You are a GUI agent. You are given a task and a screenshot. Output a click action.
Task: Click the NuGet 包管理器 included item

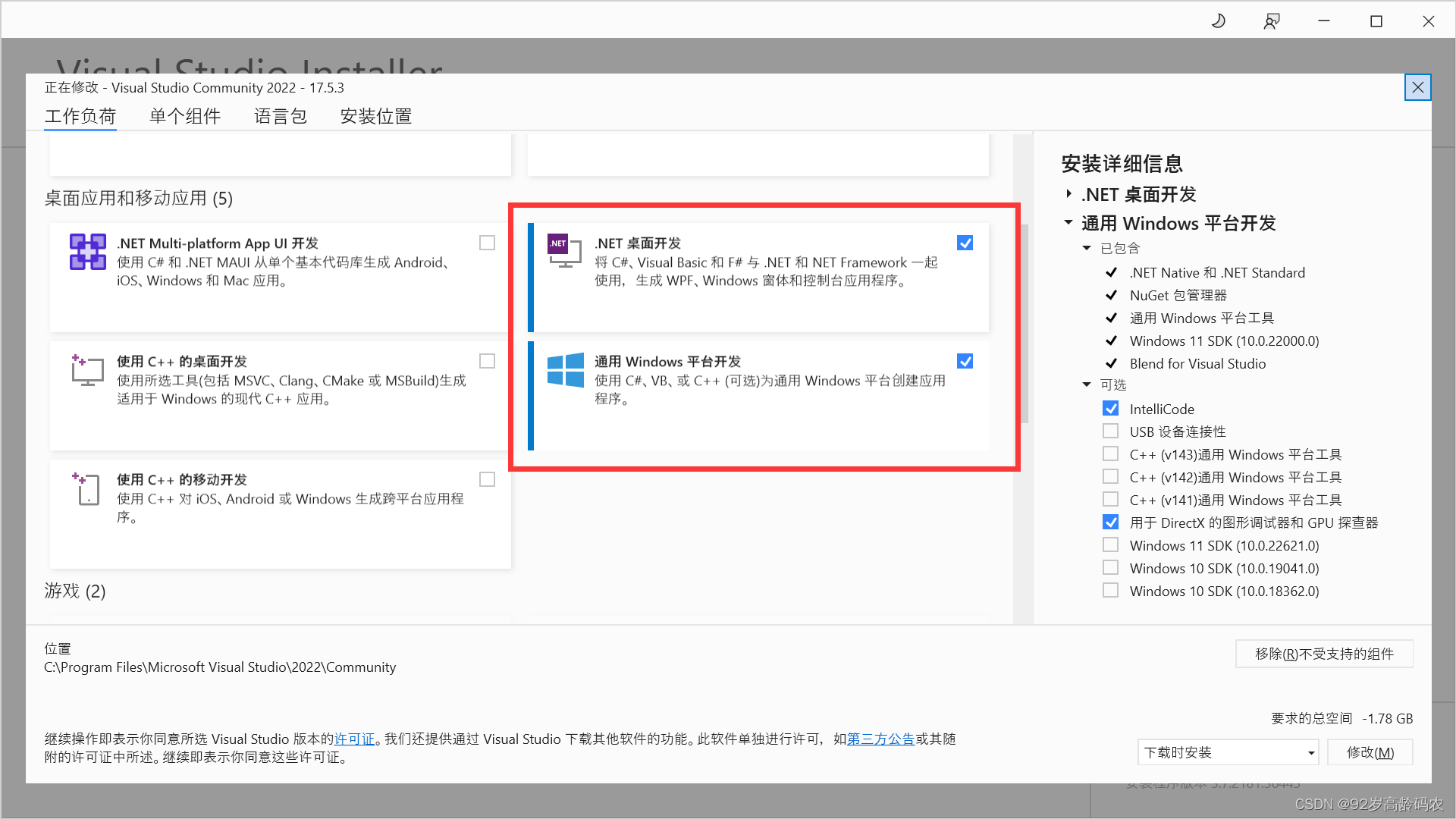pyautogui.click(x=1178, y=295)
